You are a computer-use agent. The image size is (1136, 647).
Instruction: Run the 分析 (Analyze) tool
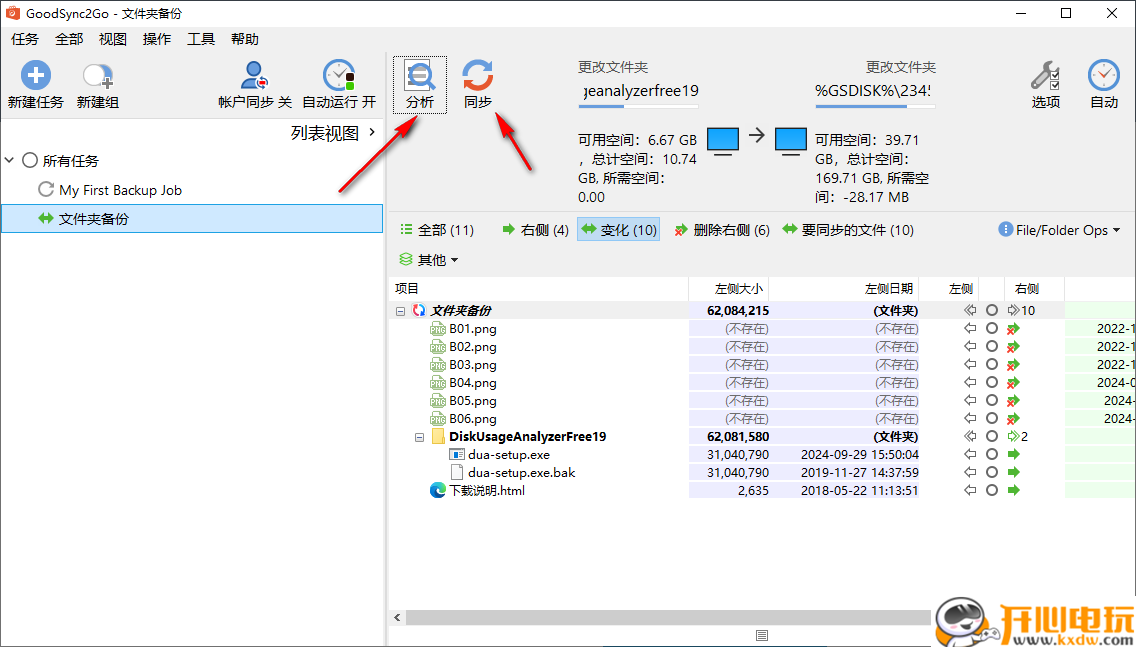pyautogui.click(x=419, y=83)
